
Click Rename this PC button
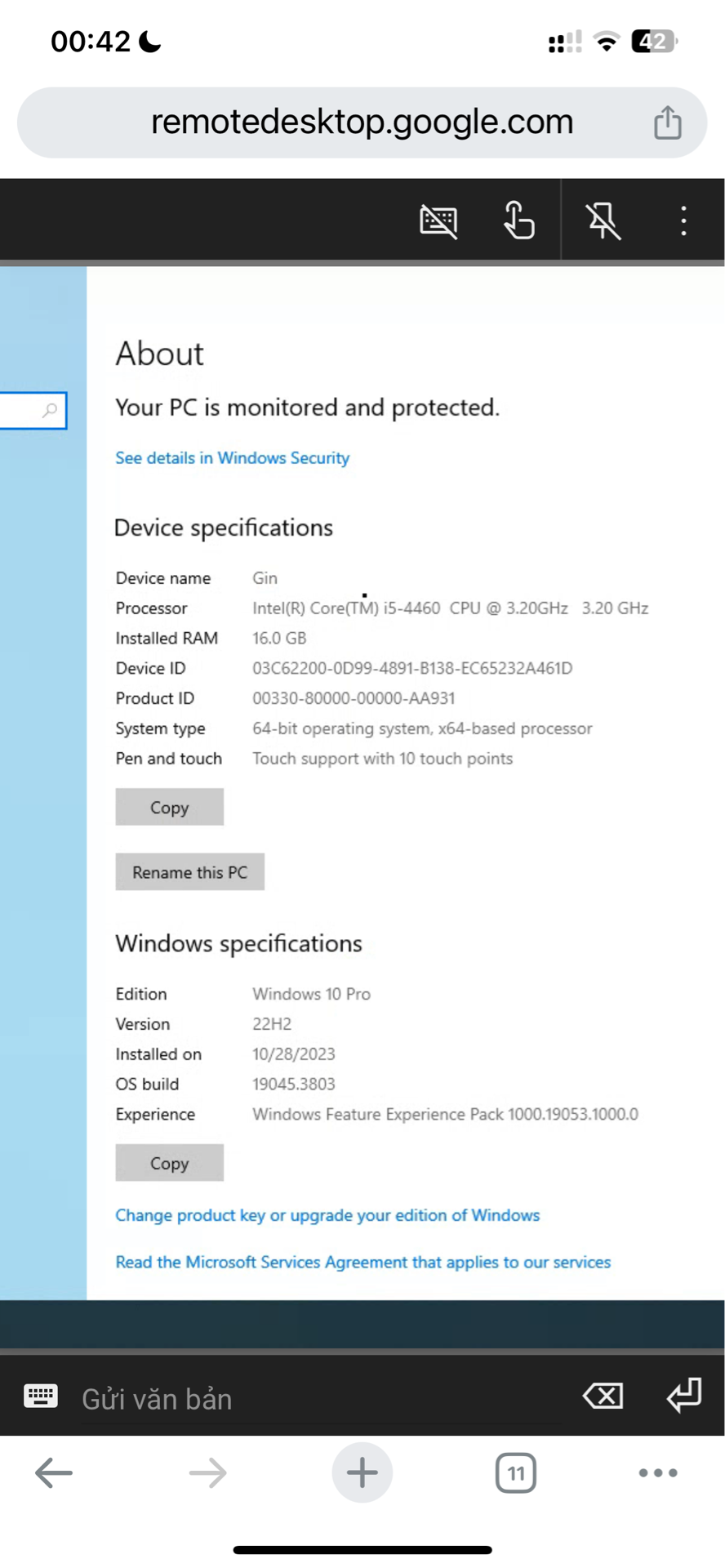189,871
